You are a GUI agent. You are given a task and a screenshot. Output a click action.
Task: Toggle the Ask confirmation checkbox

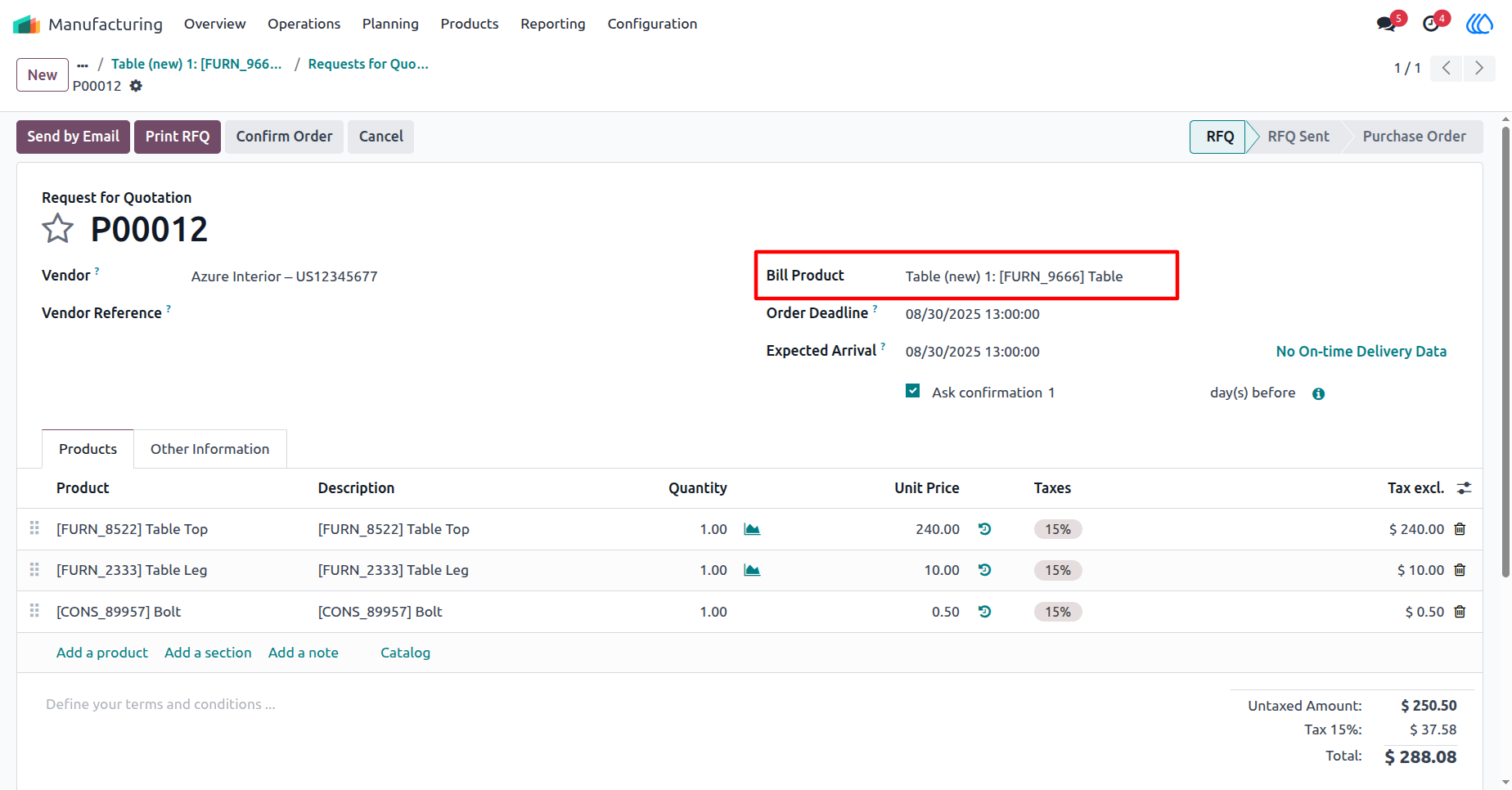(913, 391)
